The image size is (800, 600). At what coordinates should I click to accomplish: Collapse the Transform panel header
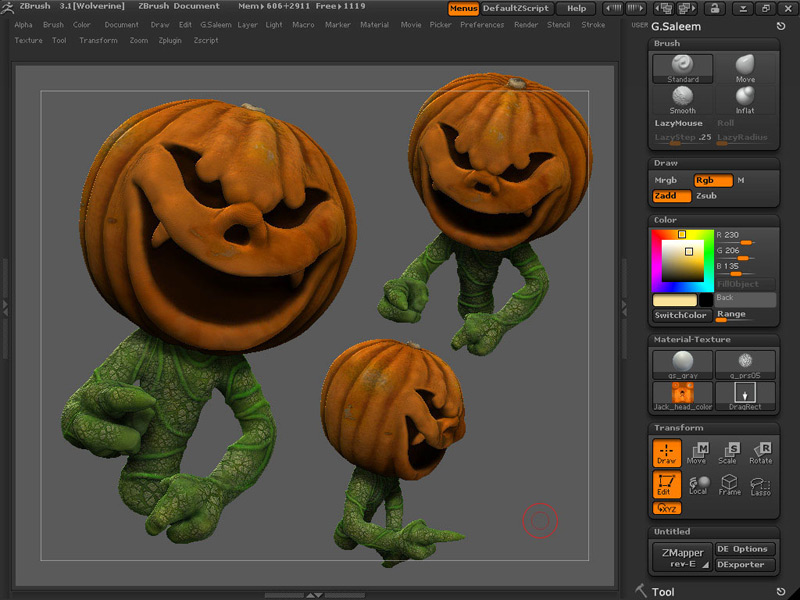714,428
